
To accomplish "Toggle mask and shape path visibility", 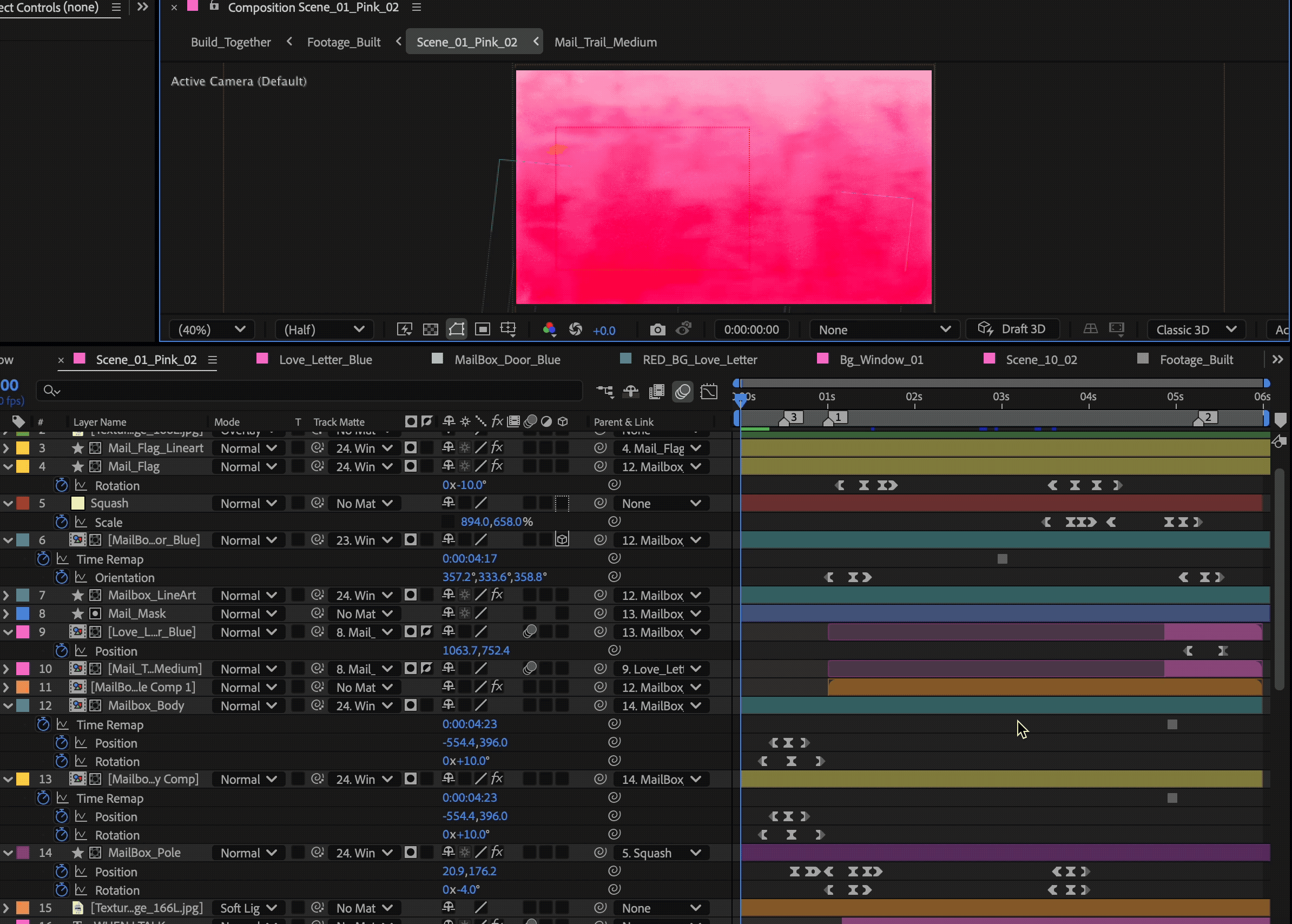I will tap(456, 329).
